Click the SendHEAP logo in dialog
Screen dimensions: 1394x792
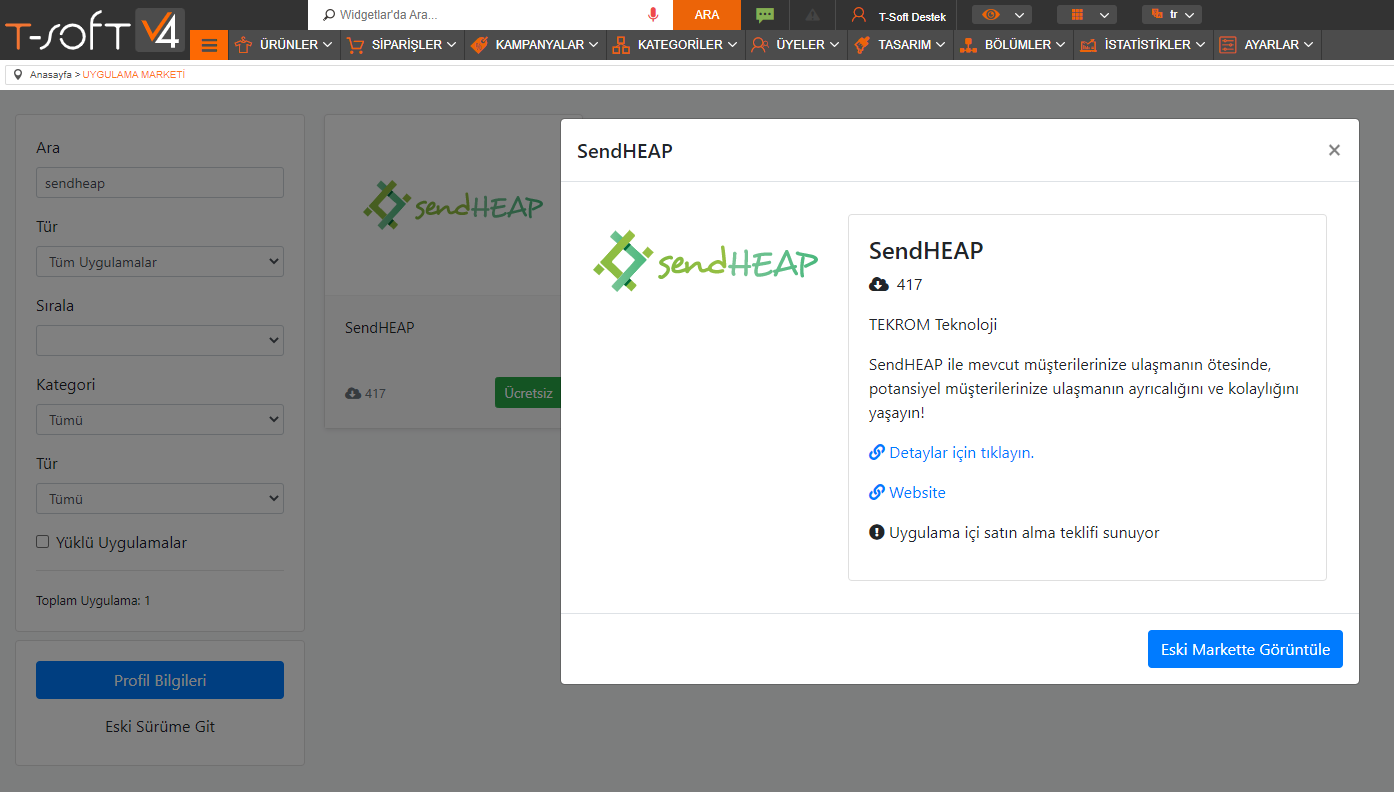pos(706,261)
